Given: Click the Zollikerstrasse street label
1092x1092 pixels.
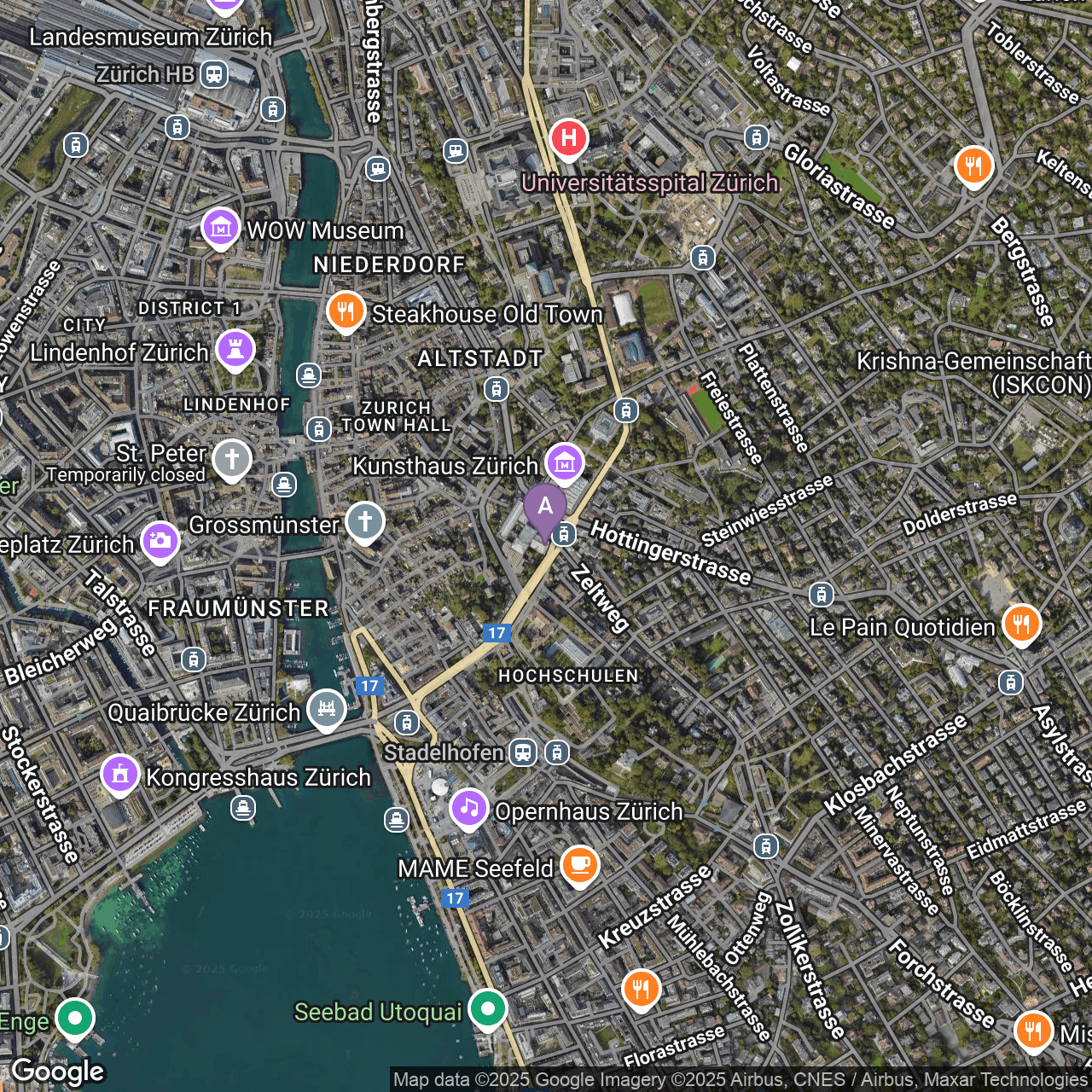Looking at the screenshot, I should tap(810, 969).
